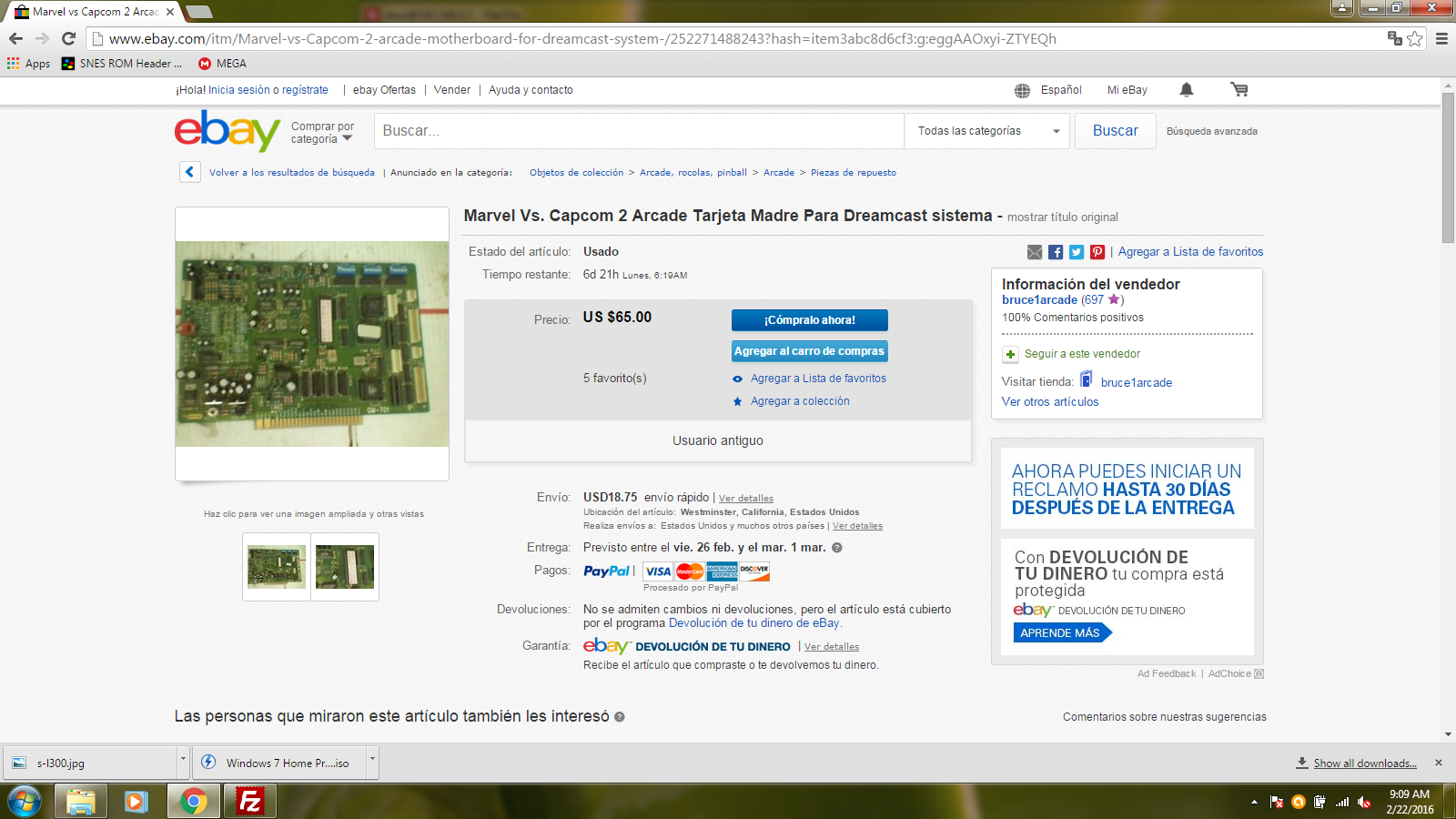
Task: Click green plus follow seller icon
Action: click(1010, 354)
